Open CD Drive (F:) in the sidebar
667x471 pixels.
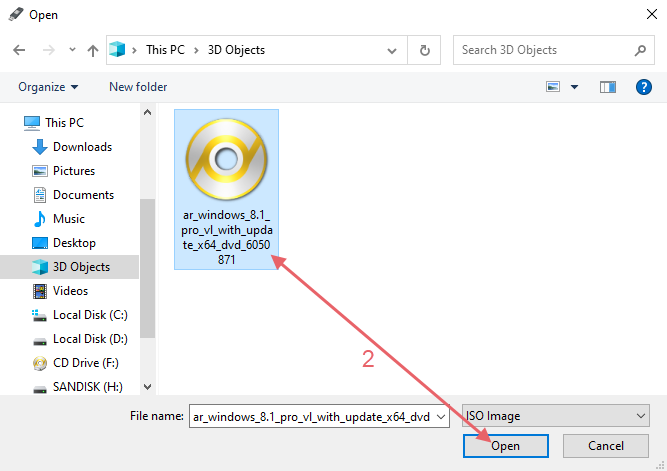[x=86, y=363]
